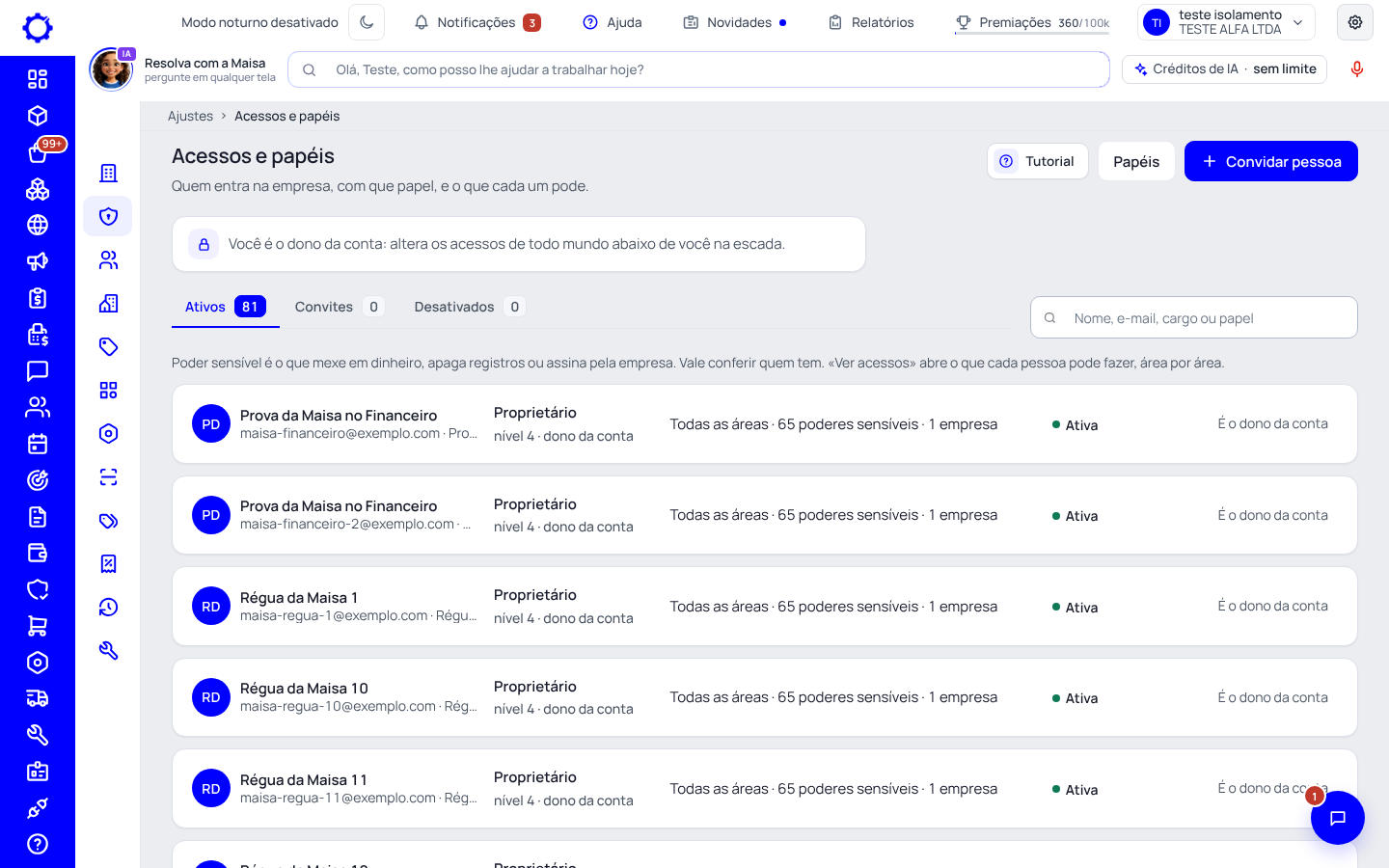Click the Convidar pessoa button

pos(1270,161)
